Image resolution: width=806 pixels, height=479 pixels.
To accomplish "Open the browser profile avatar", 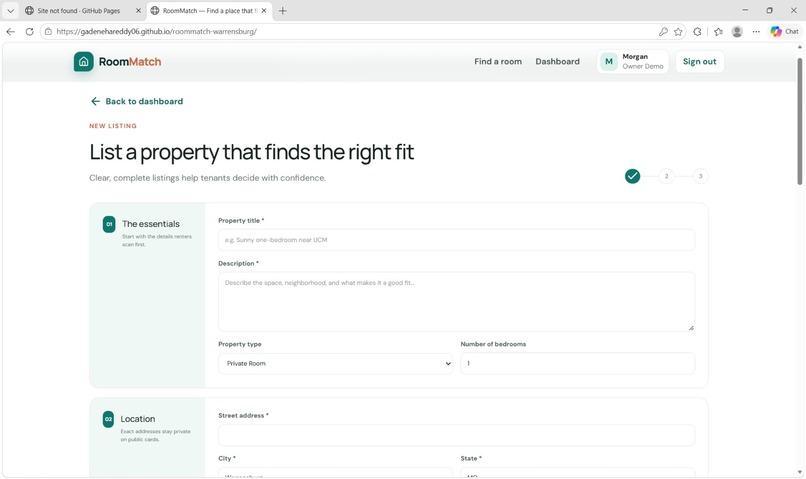I will [x=737, y=31].
